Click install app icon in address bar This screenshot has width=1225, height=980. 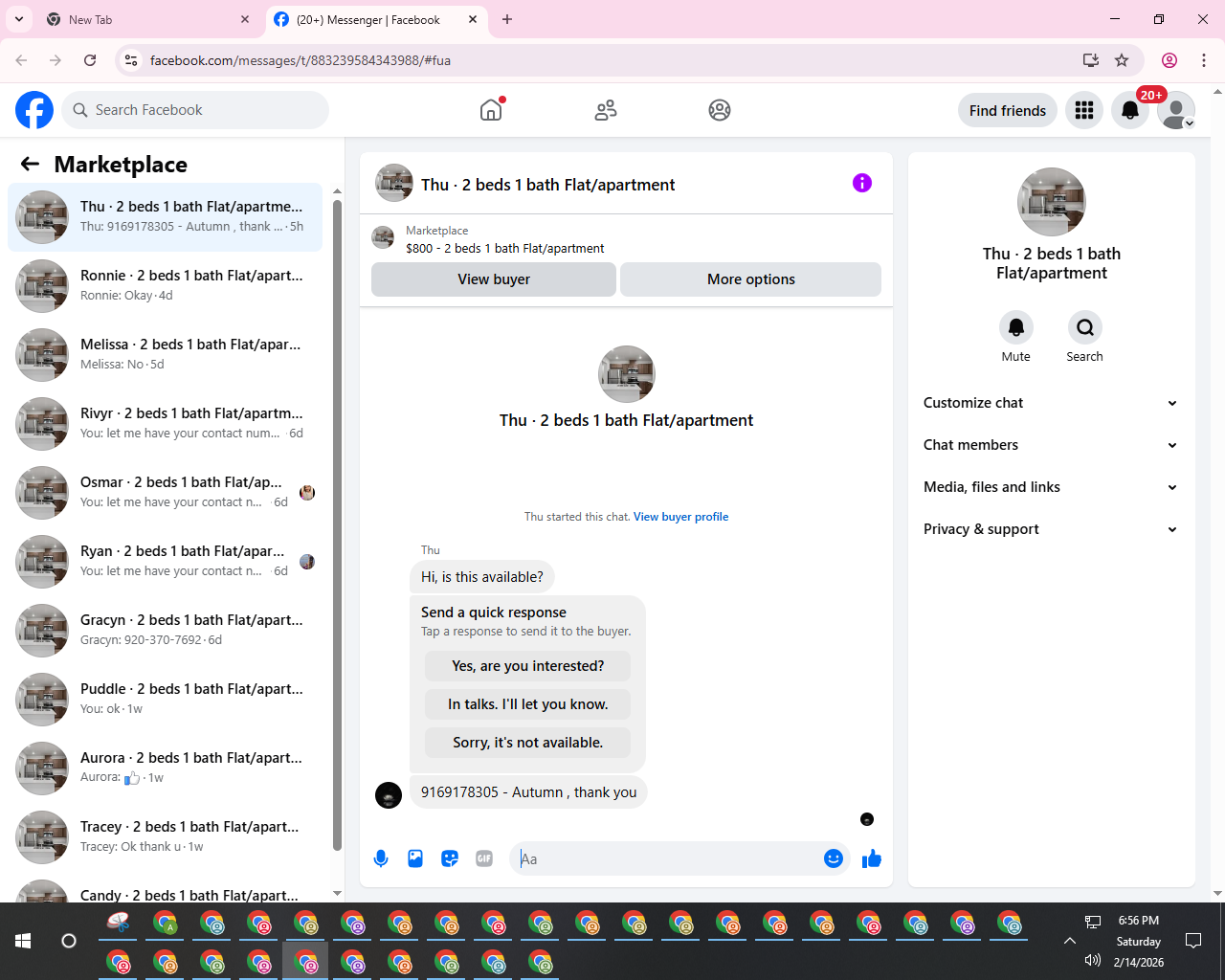point(1091,60)
